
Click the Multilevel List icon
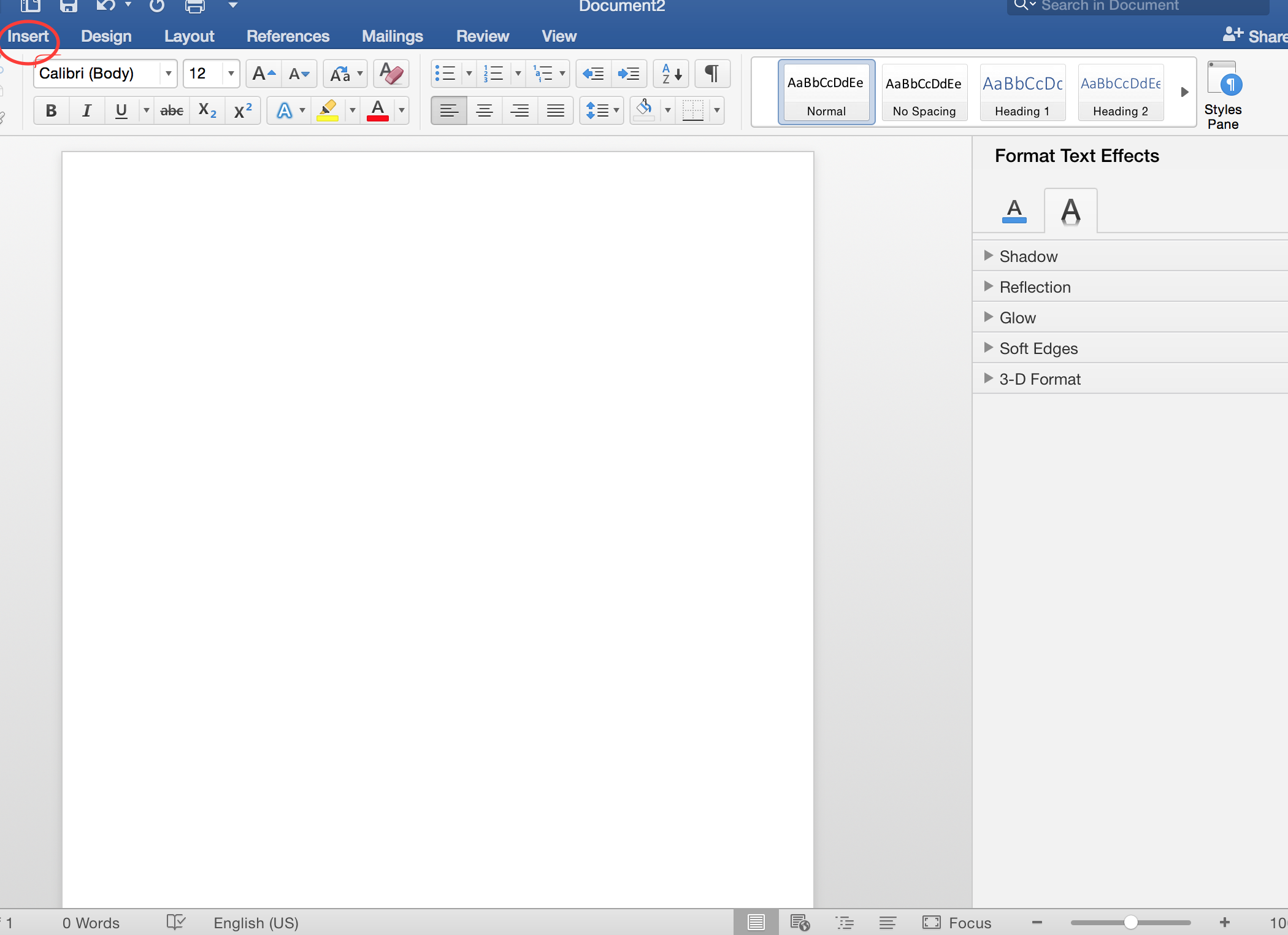pos(543,74)
